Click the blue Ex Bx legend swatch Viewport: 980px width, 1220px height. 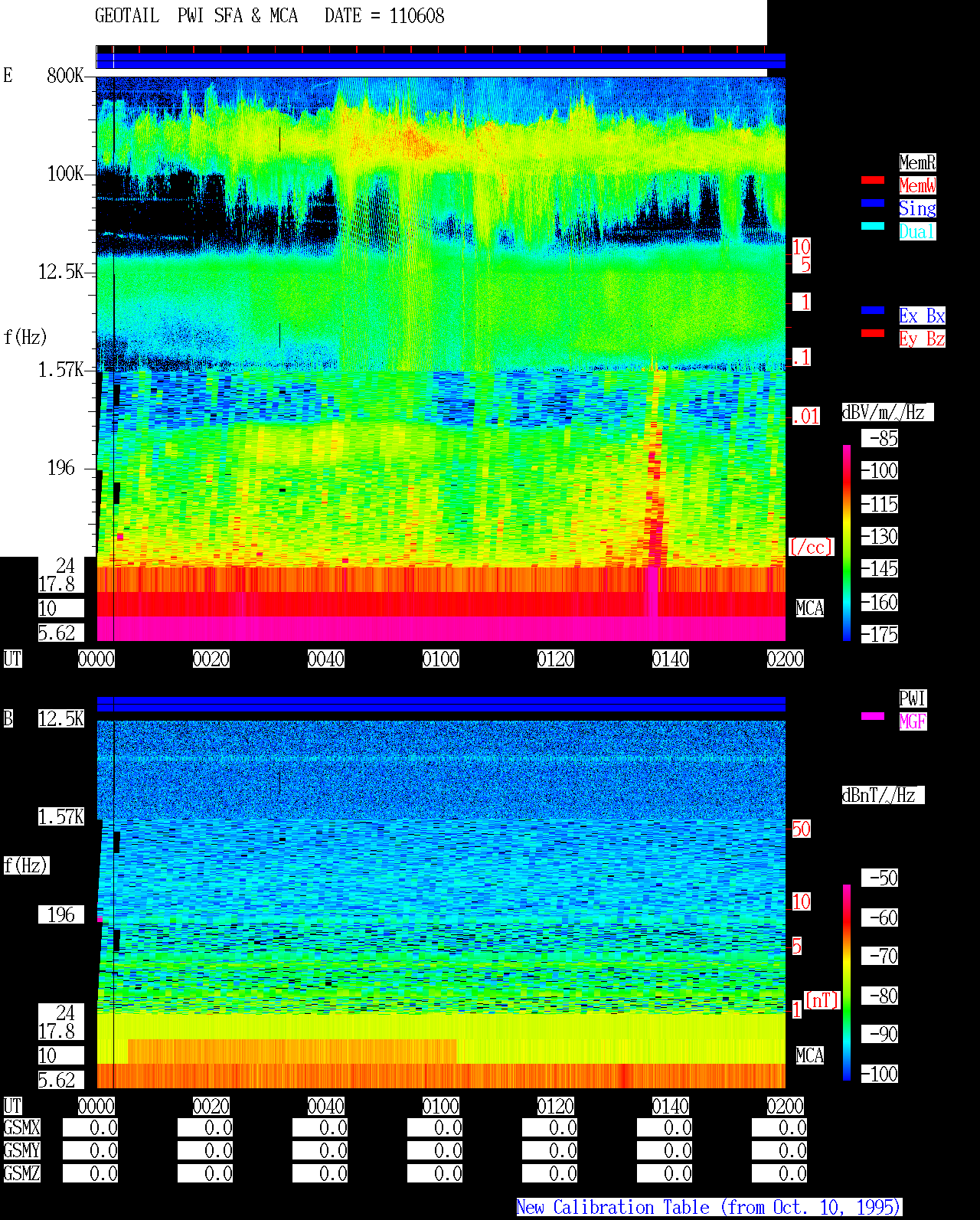[x=873, y=310]
